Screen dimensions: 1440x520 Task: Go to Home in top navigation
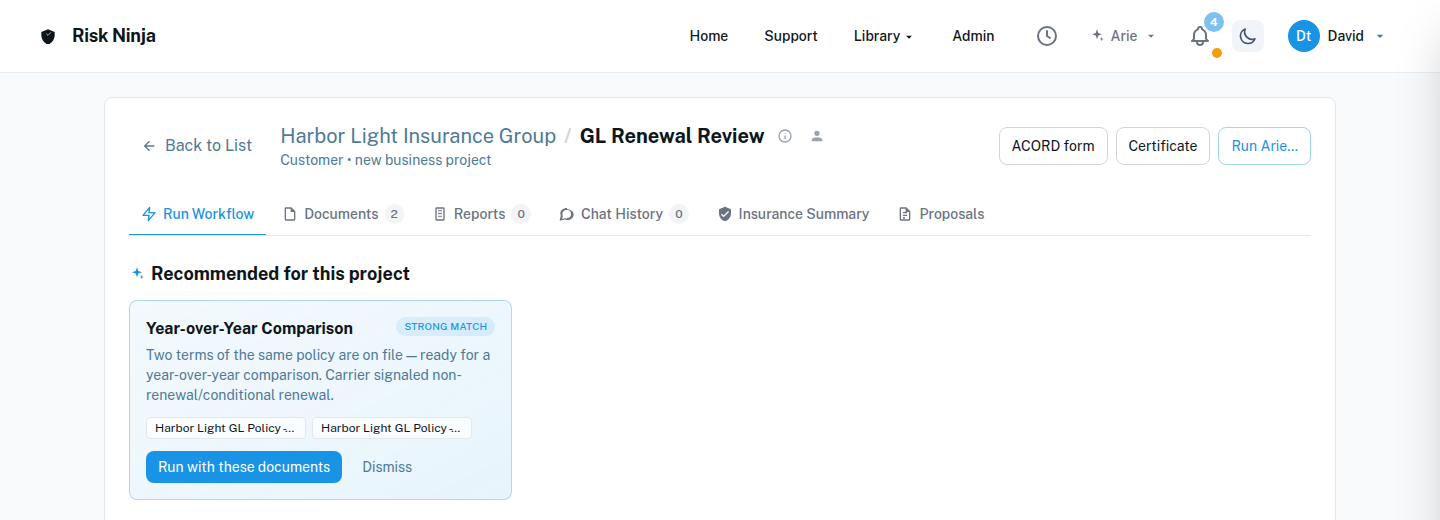point(709,36)
